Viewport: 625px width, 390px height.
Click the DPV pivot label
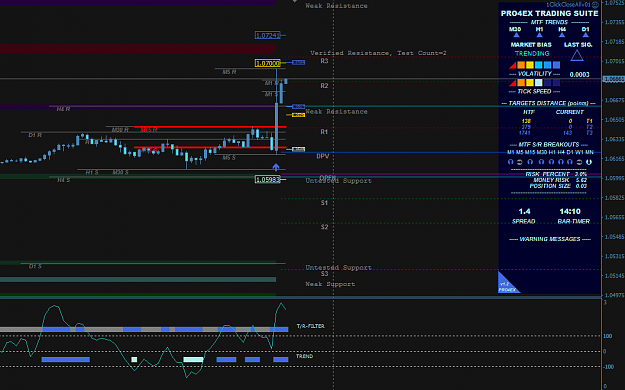(x=323, y=156)
